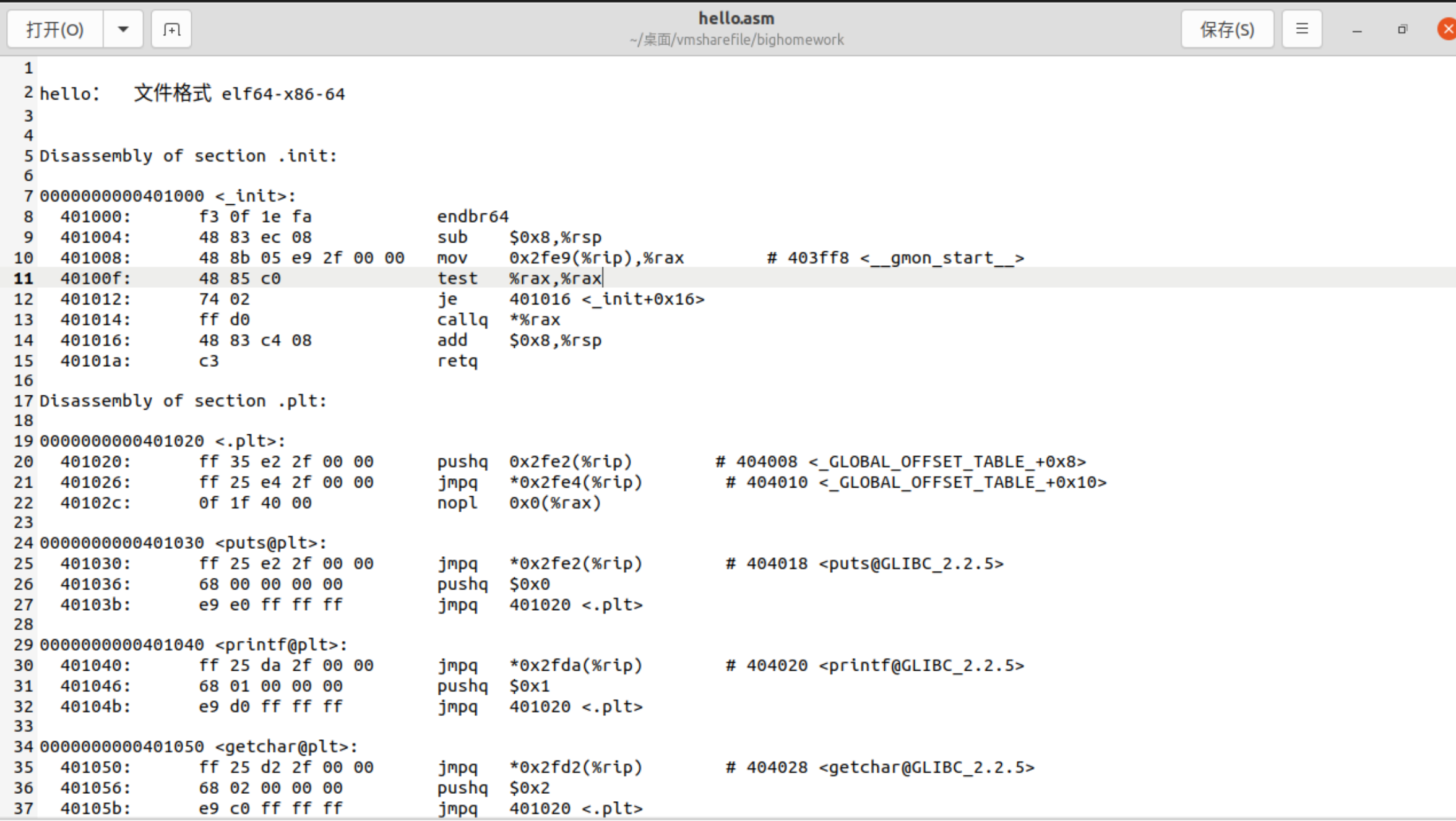Screen dimensions: 1456x821
Task: Click the <printf@plt> label text
Action: tap(281, 645)
